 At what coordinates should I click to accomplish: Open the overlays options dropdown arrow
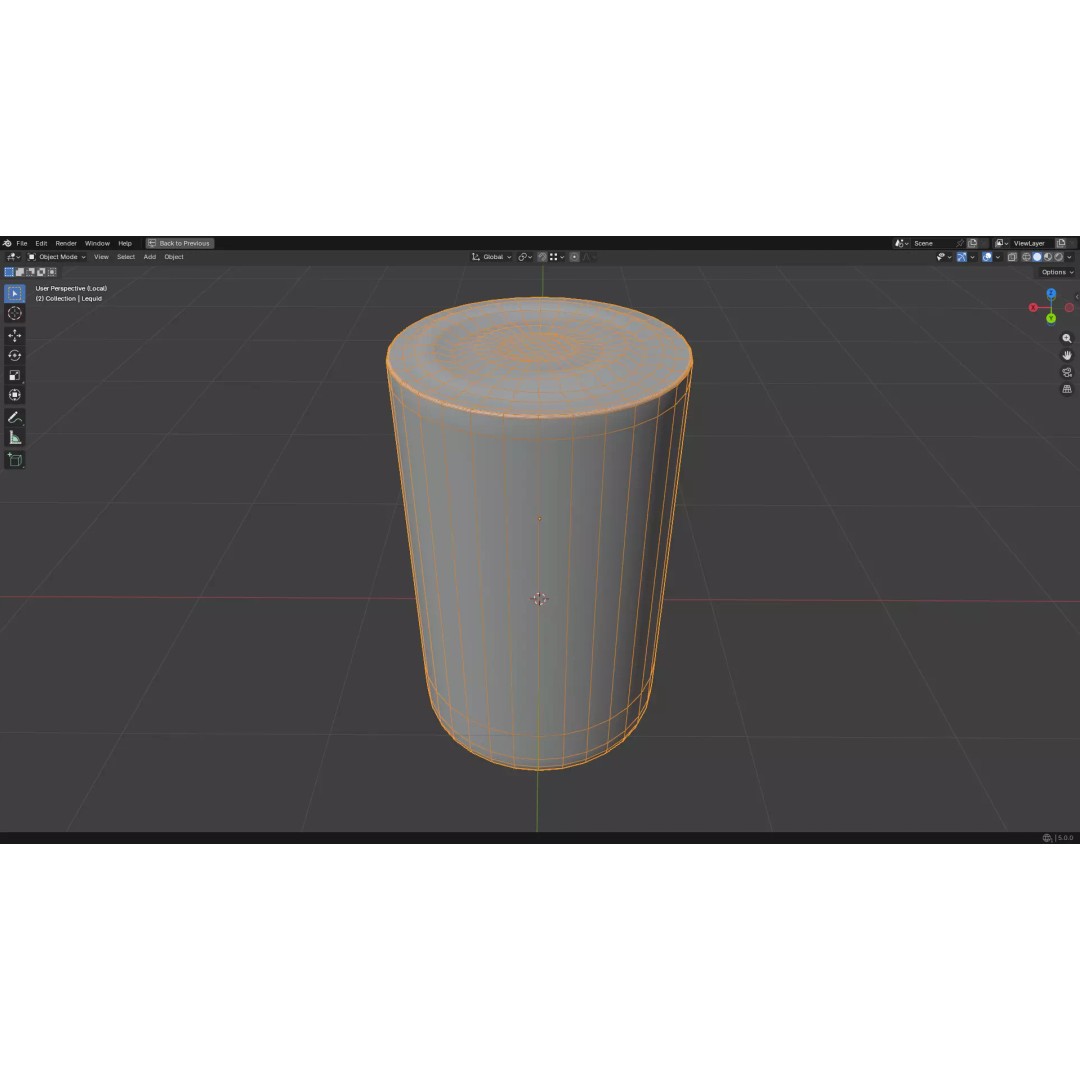point(997,257)
